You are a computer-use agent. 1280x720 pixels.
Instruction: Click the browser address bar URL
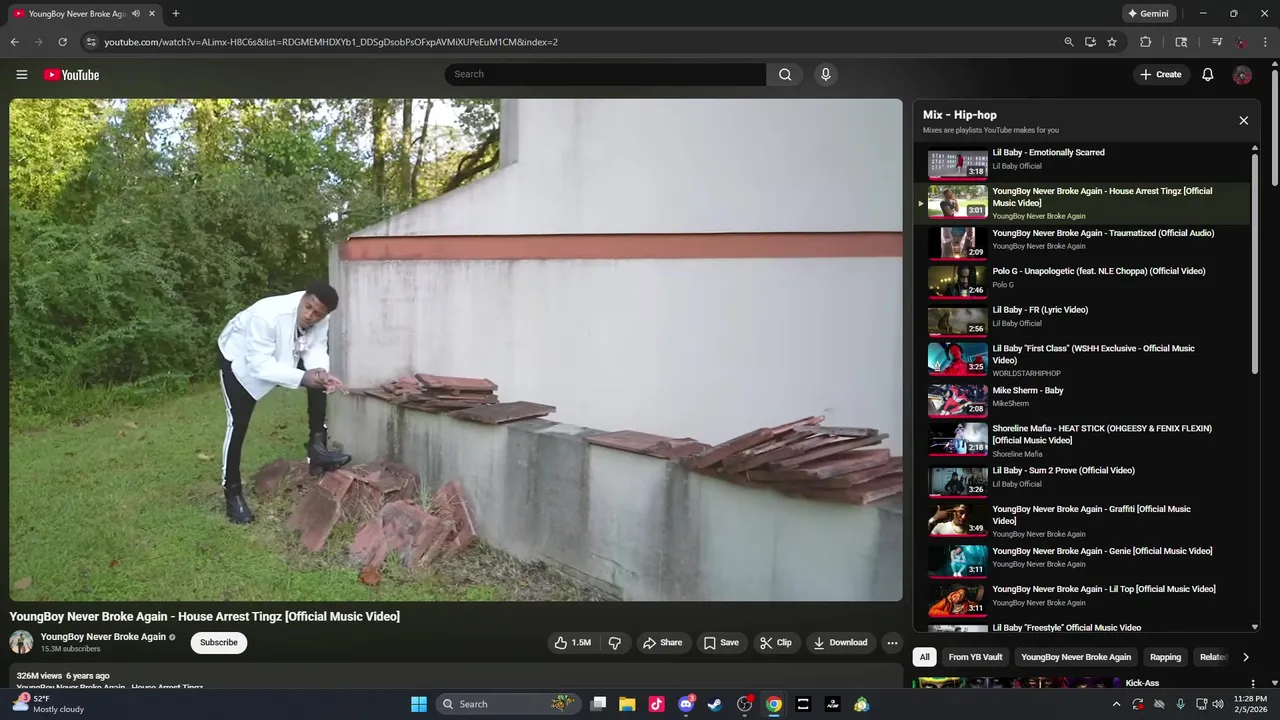(331, 42)
